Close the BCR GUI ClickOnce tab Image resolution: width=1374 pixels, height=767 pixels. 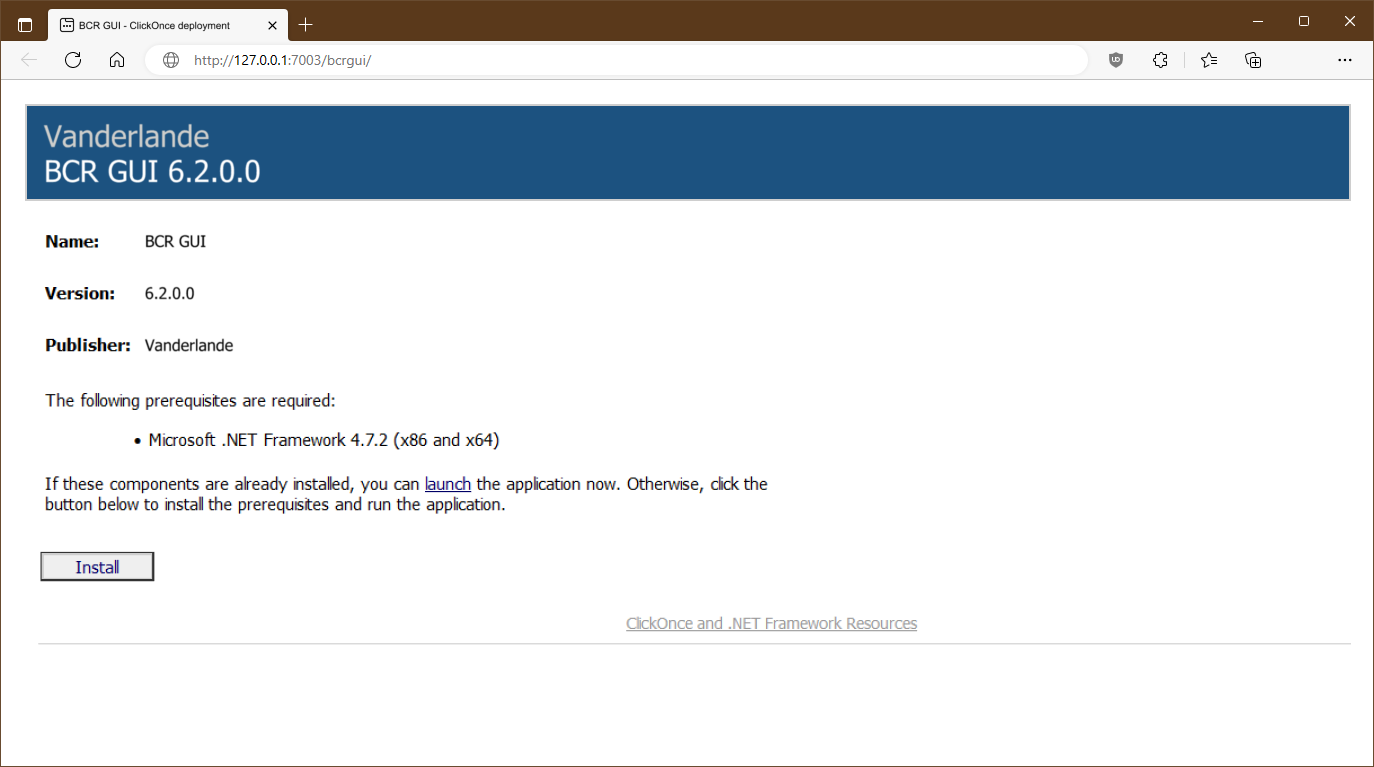274,25
